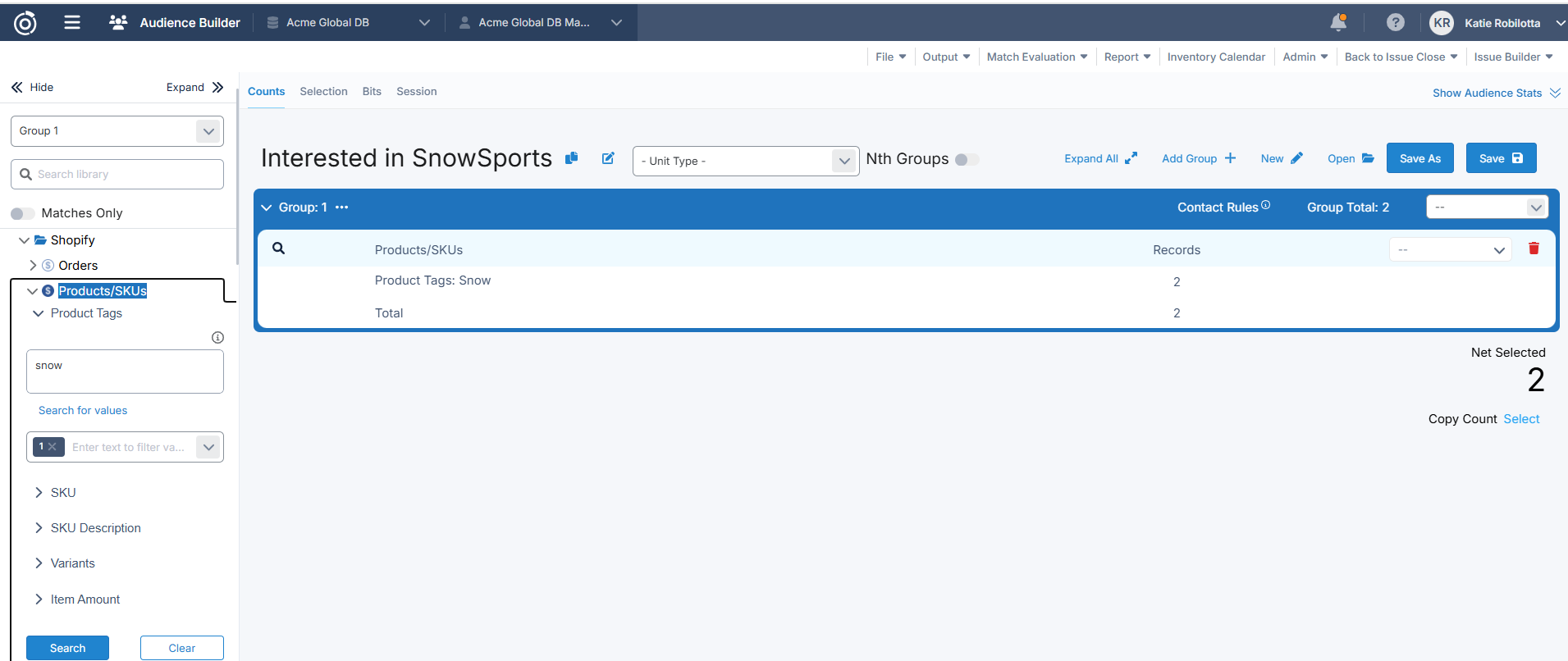The height and width of the screenshot is (661, 1568).
Task: Open the Match Evaluation menu
Action: [x=1036, y=57]
